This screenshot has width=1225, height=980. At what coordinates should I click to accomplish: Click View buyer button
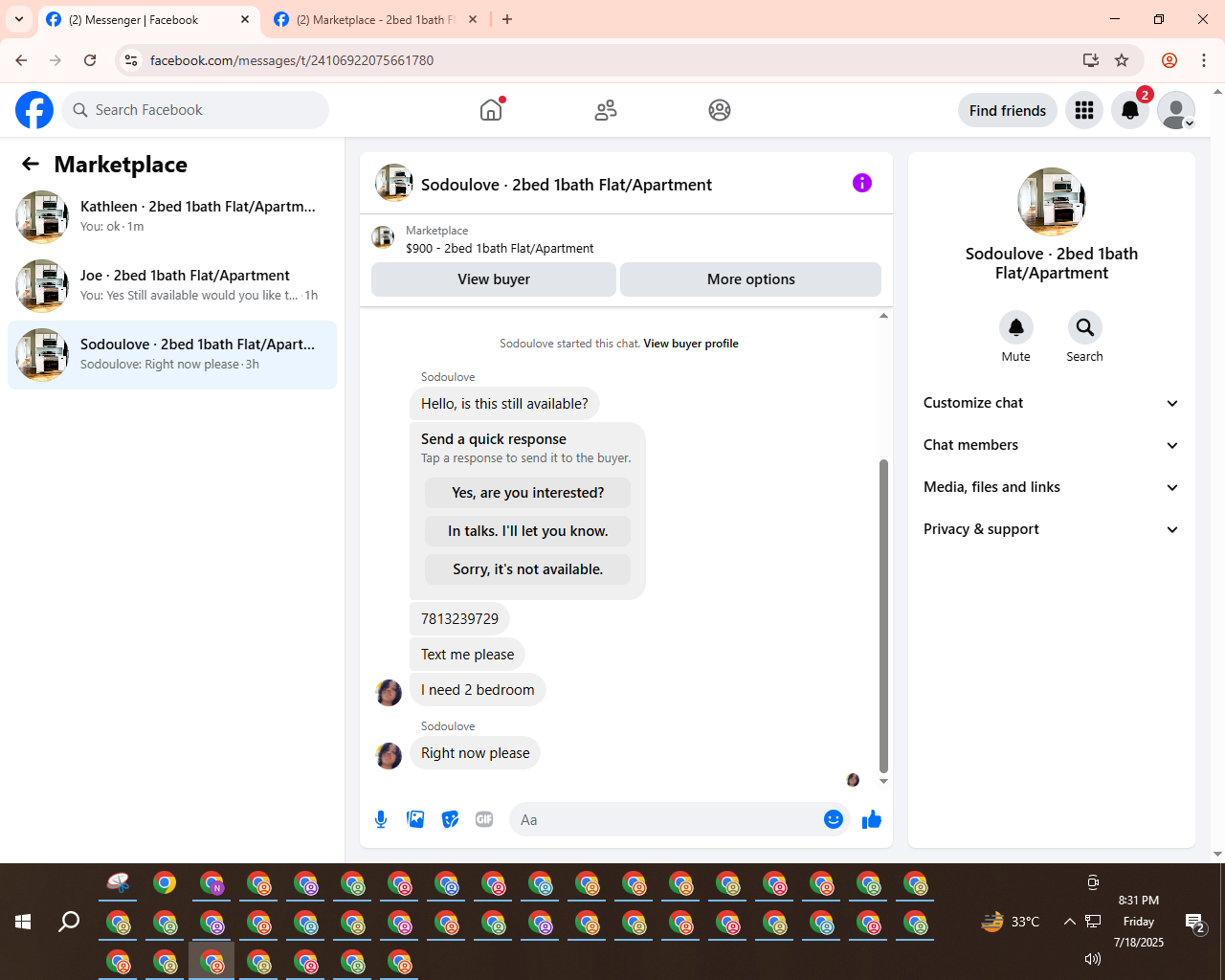(494, 279)
